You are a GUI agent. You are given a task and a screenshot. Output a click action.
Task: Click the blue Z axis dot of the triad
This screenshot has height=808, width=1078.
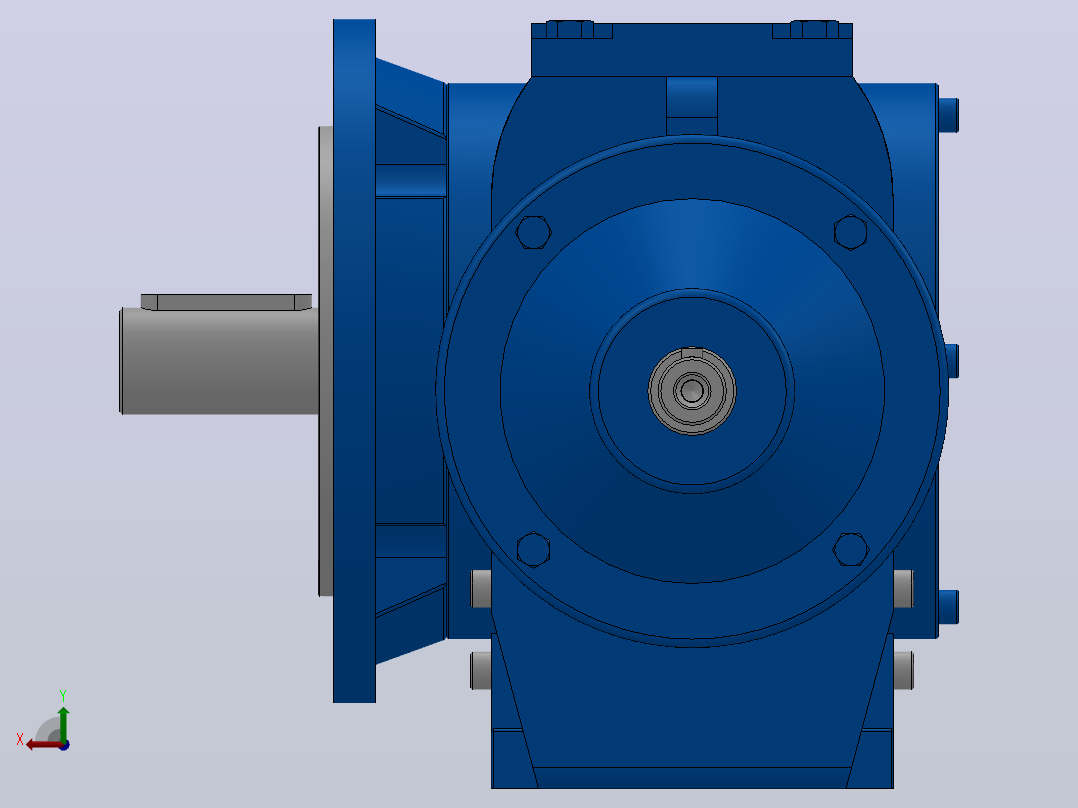pyautogui.click(x=64, y=745)
